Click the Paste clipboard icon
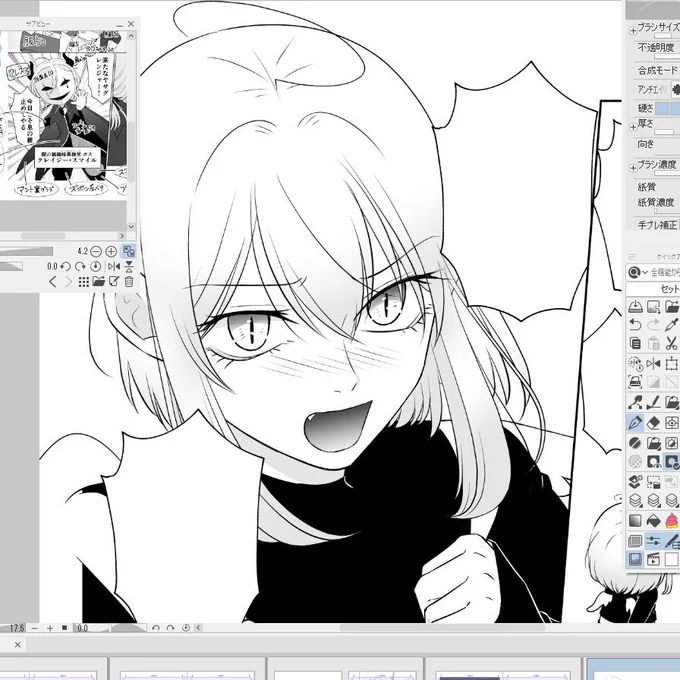The image size is (680, 680). [654, 343]
